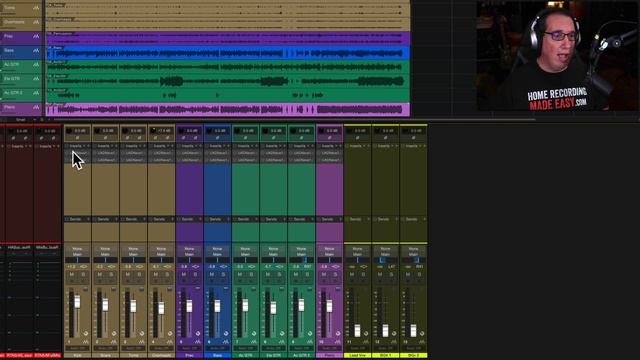Toggle phase invert icon on Kick channel
This screenshot has height=360, width=640.
pyautogui.click(x=78, y=138)
